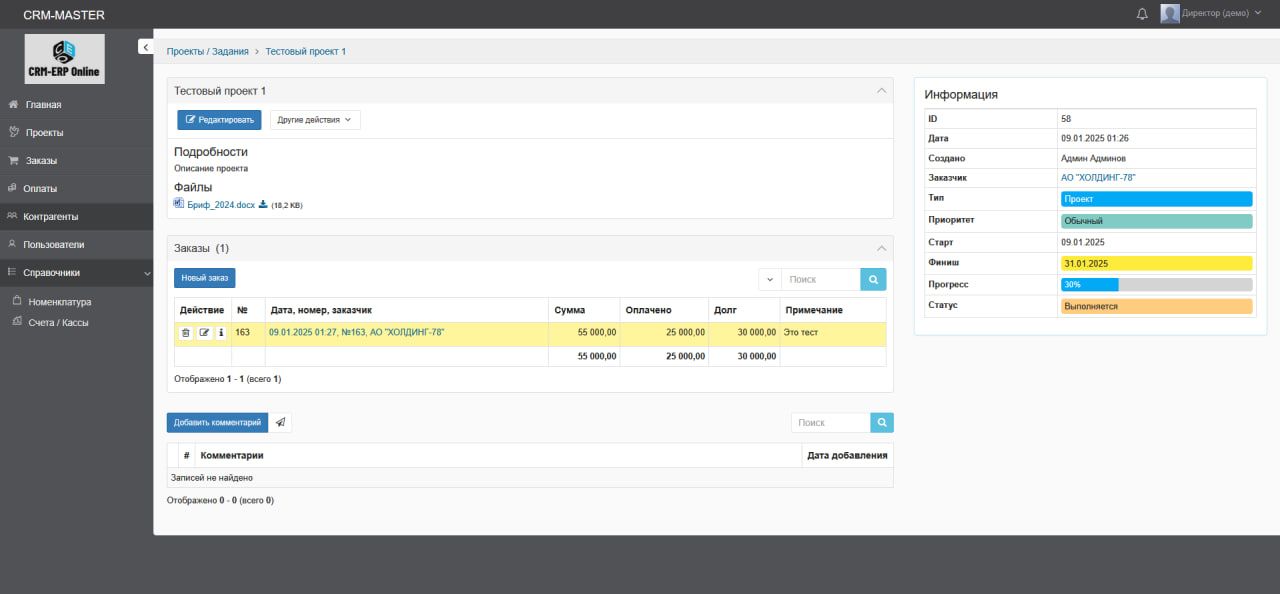
Task: Click the № column header
Action: [247, 310]
